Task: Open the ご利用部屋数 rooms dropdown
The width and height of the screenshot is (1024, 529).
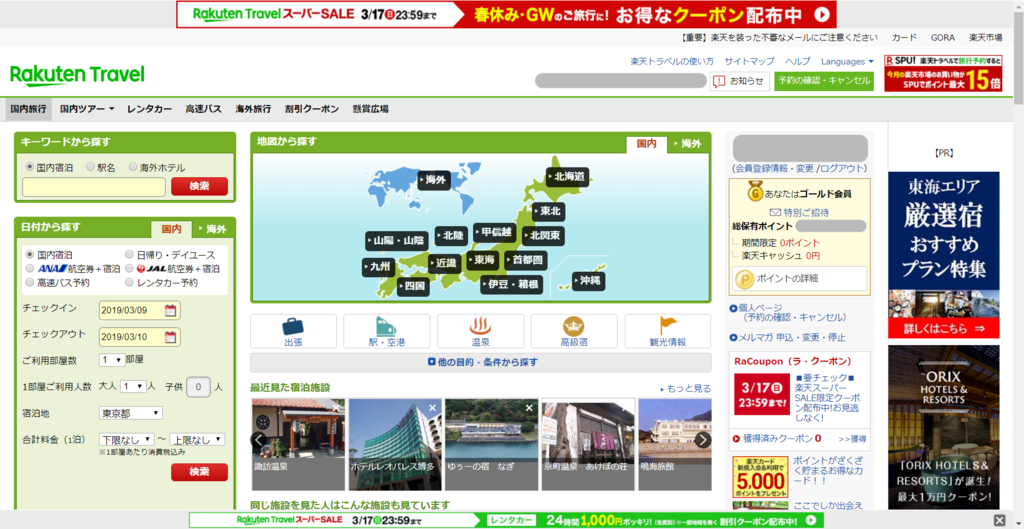Action: coord(112,360)
